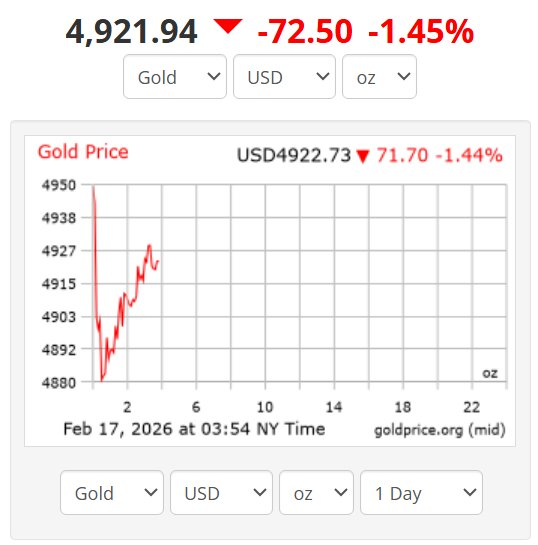Click the -1.45% percentage change
Screen dimensions: 538x545
tap(421, 31)
